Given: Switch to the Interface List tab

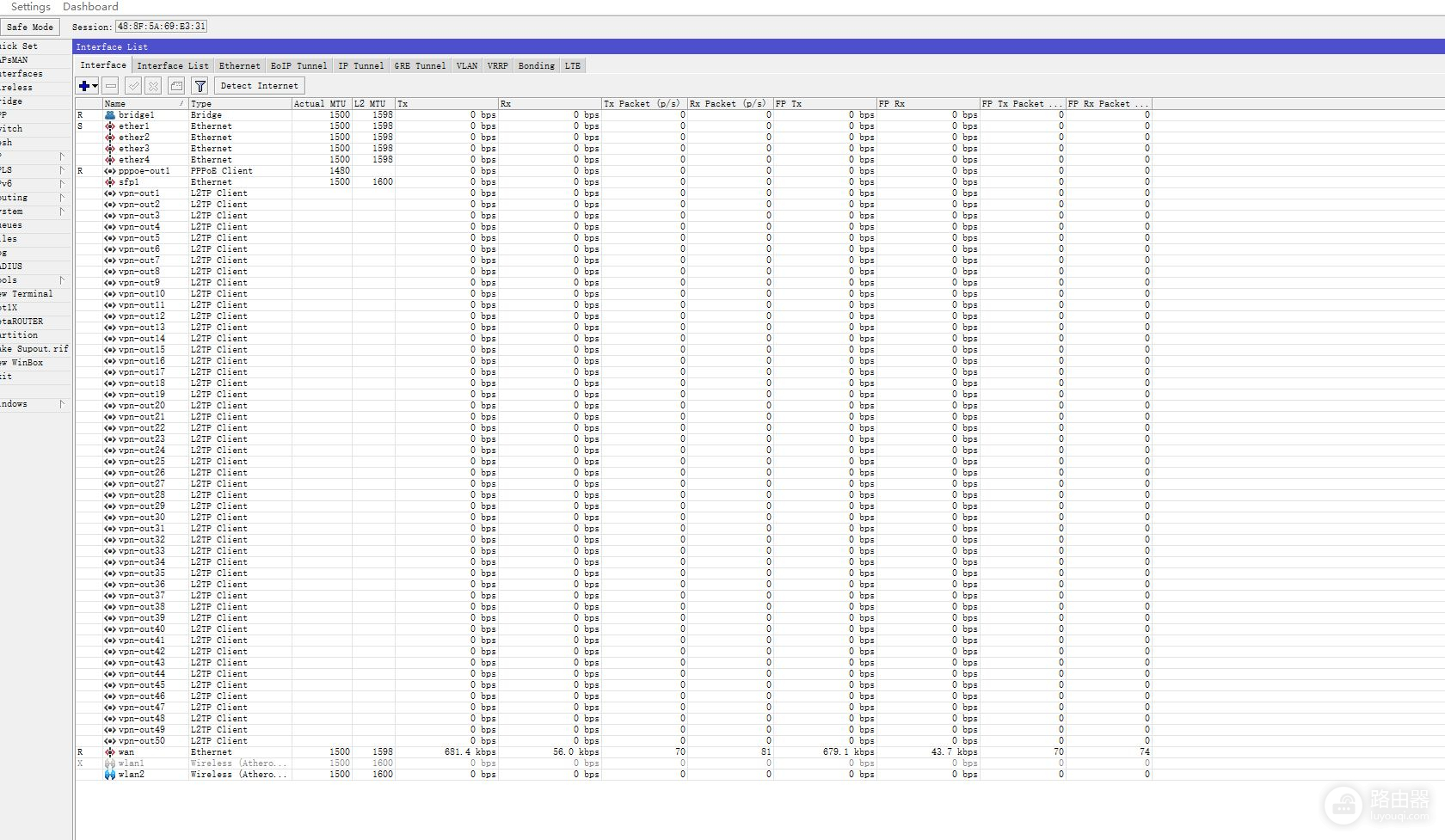Looking at the screenshot, I should pos(173,66).
